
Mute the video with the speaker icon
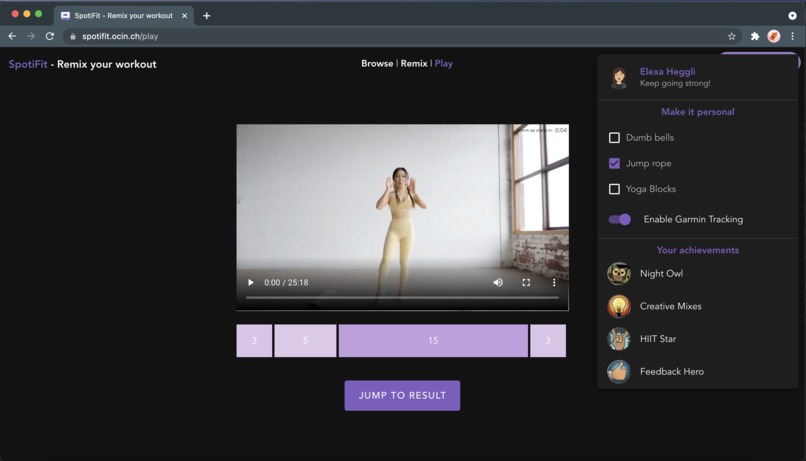click(498, 283)
